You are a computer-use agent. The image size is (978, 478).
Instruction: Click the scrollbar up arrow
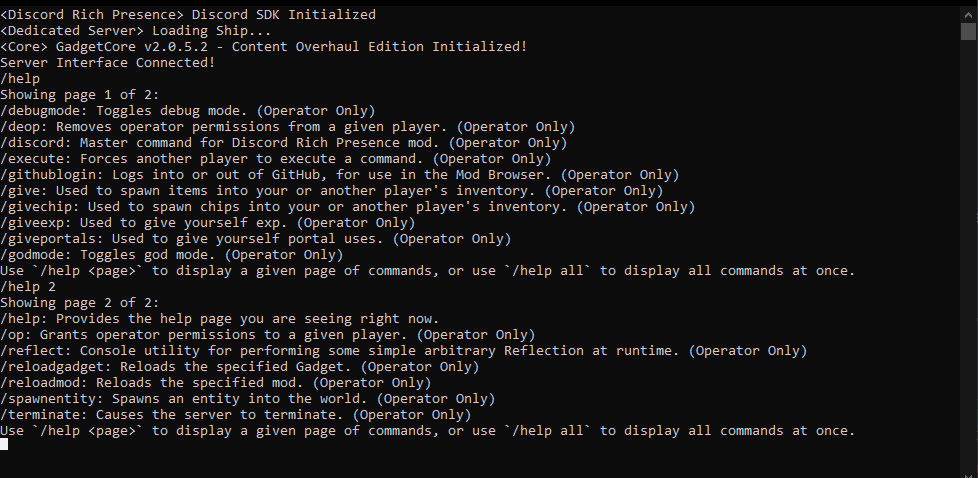tap(968, 9)
